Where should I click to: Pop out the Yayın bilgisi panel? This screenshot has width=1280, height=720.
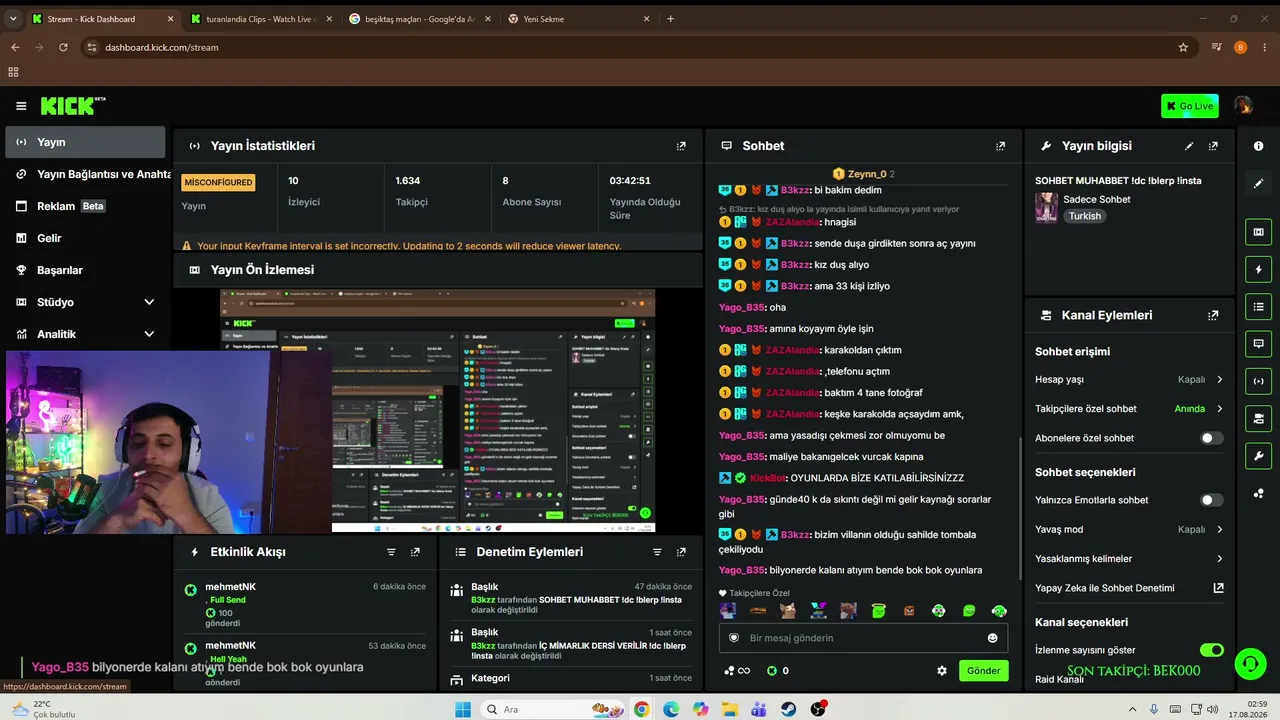coord(1213,146)
